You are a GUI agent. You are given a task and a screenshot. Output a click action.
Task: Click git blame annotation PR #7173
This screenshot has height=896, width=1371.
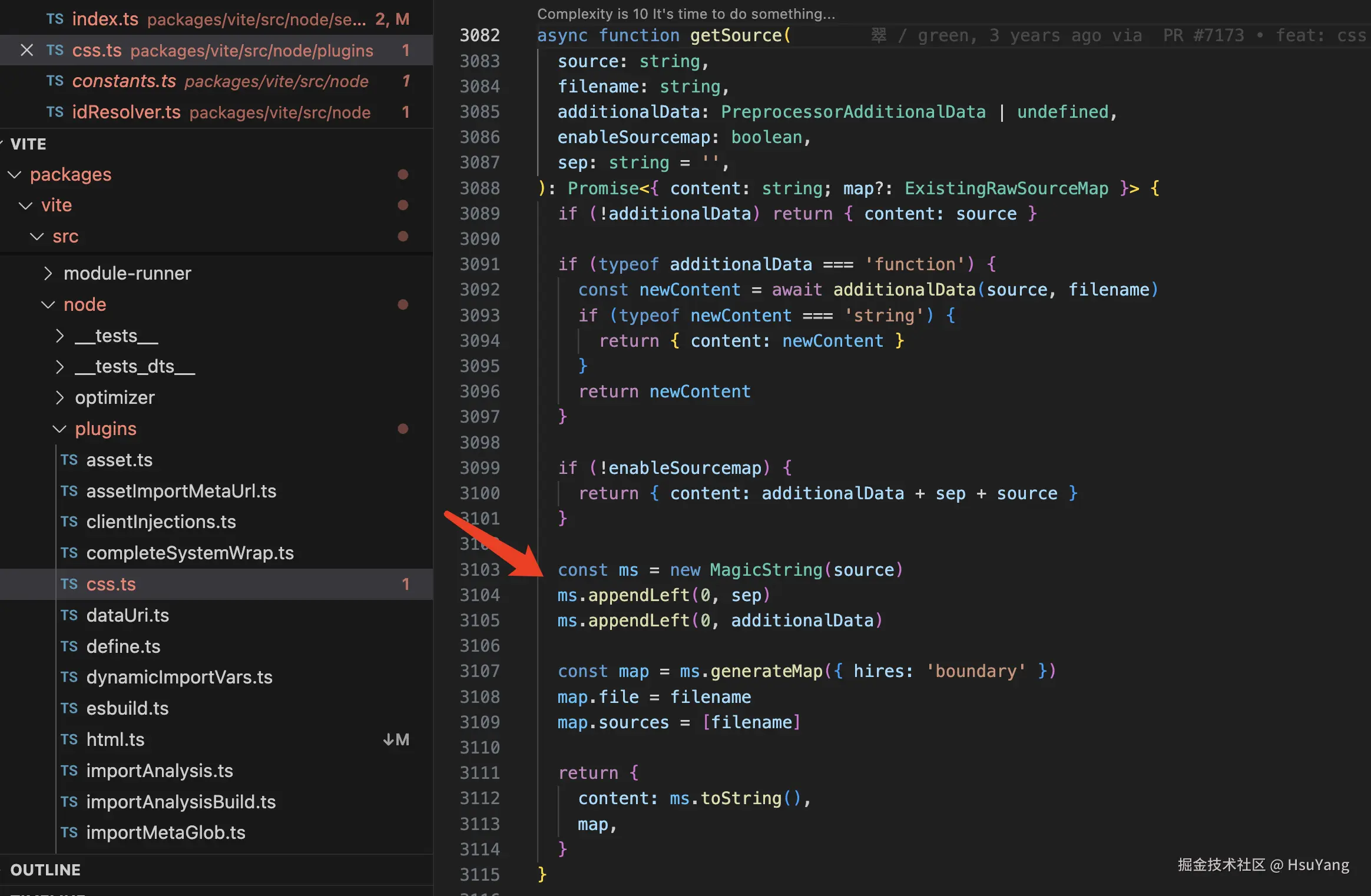pos(1203,35)
